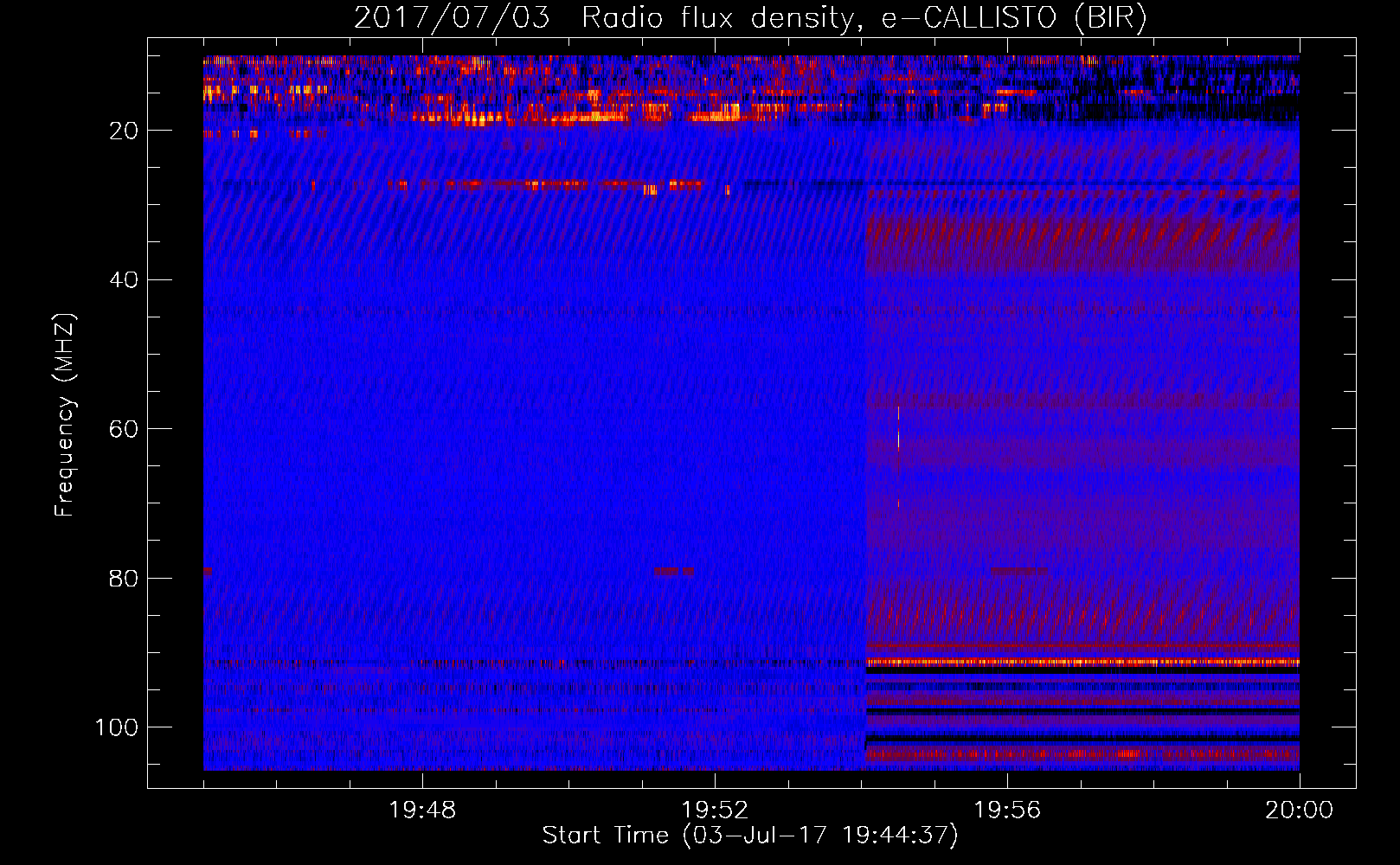Image resolution: width=1400 pixels, height=865 pixels.
Task: Click the 80 MHz frequency tick label
Action: point(124,578)
